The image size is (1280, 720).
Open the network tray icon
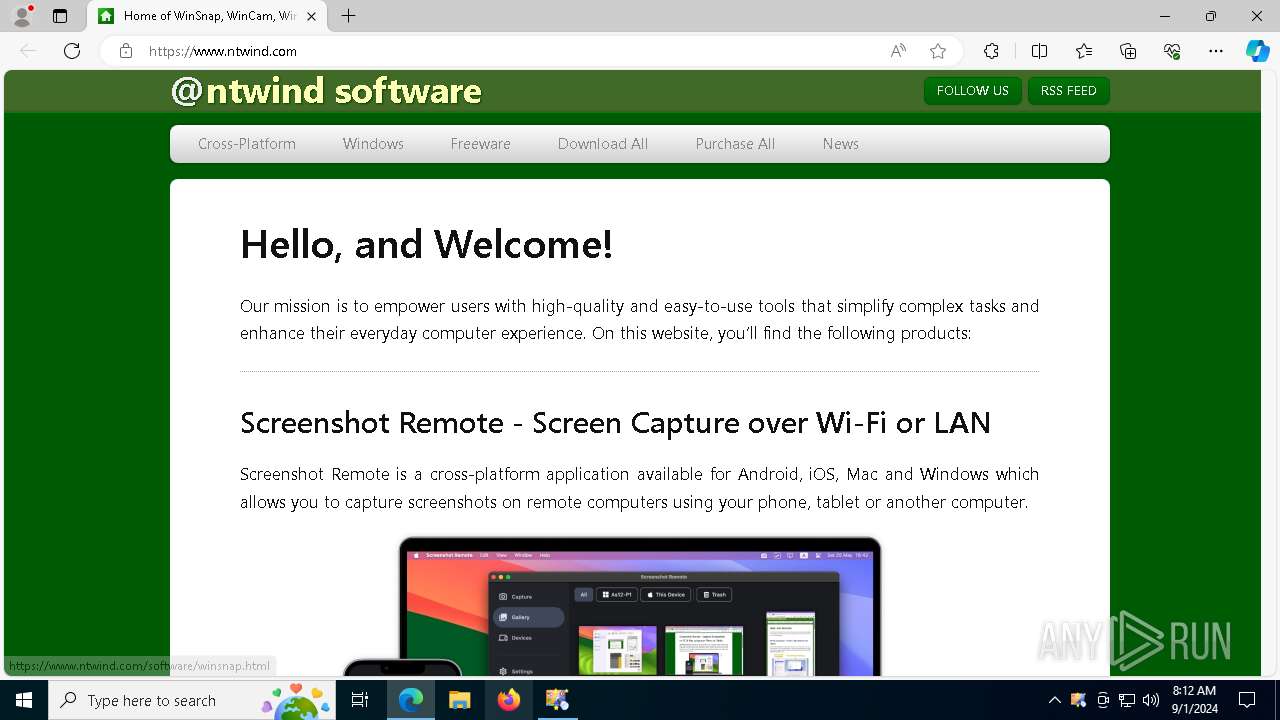click(x=1127, y=700)
